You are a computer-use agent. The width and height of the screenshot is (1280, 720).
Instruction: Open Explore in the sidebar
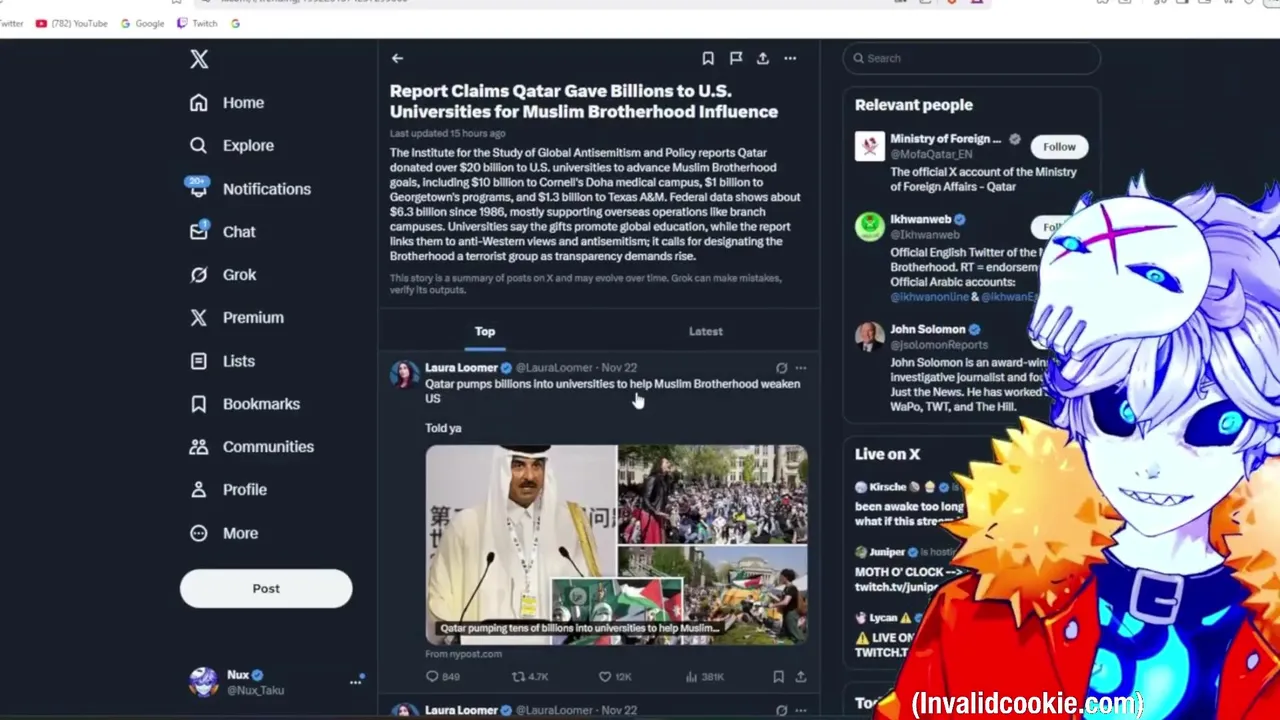(x=232, y=146)
